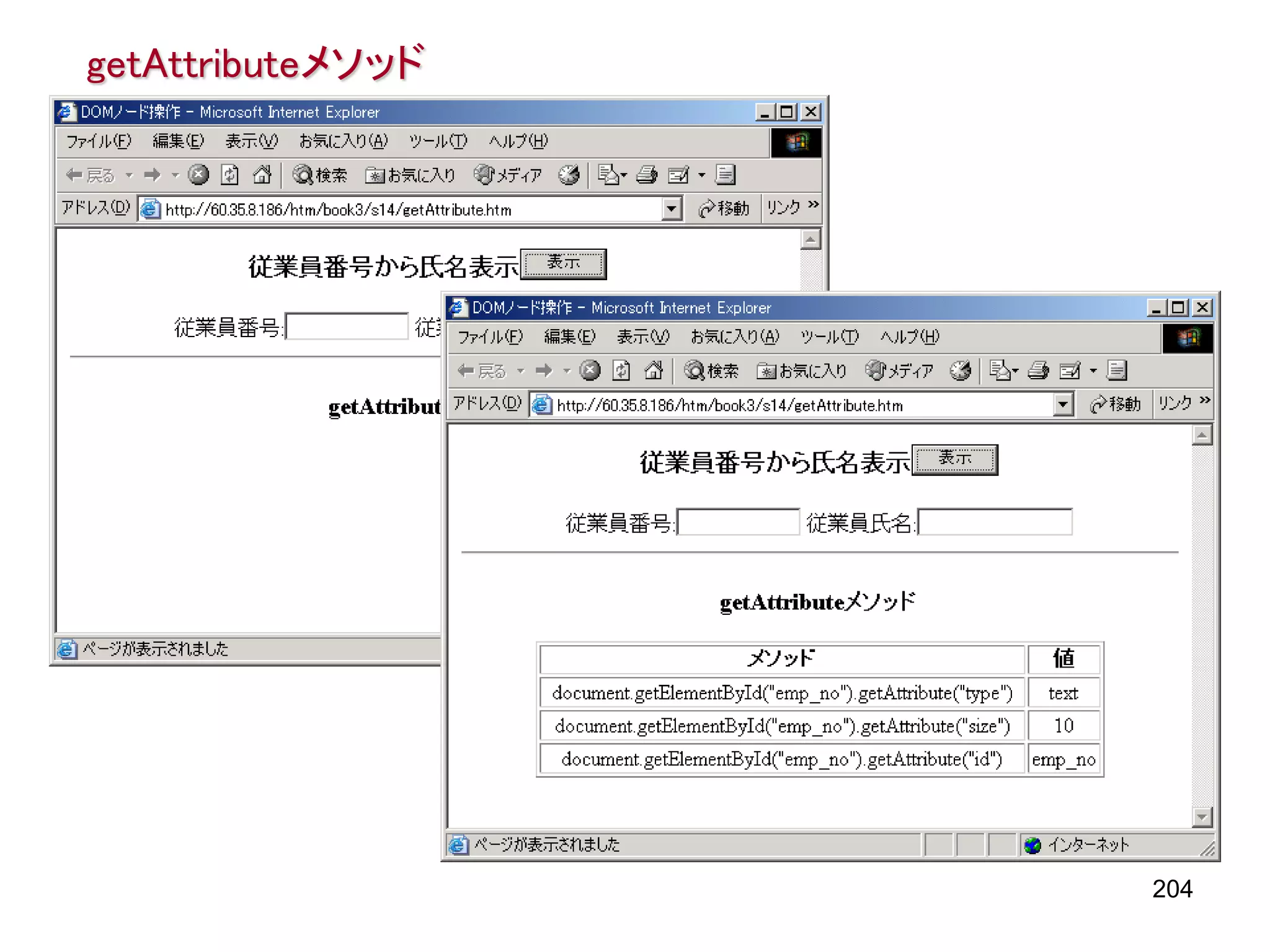1270x952 pixels.
Task: Expand Back history dropdown in rear window
Action: click(x=129, y=175)
